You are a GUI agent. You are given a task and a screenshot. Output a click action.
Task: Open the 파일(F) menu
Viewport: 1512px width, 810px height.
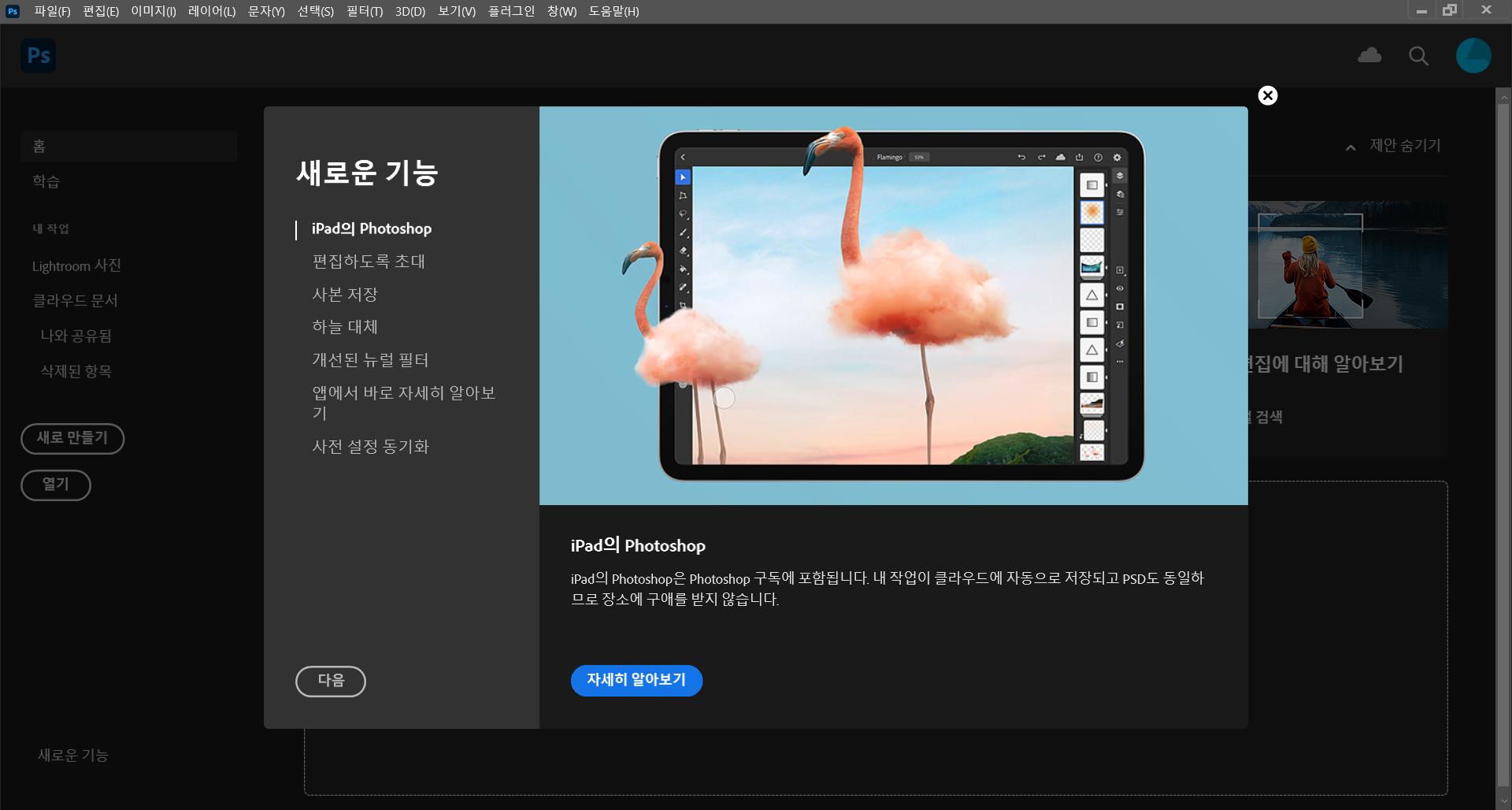click(x=52, y=11)
